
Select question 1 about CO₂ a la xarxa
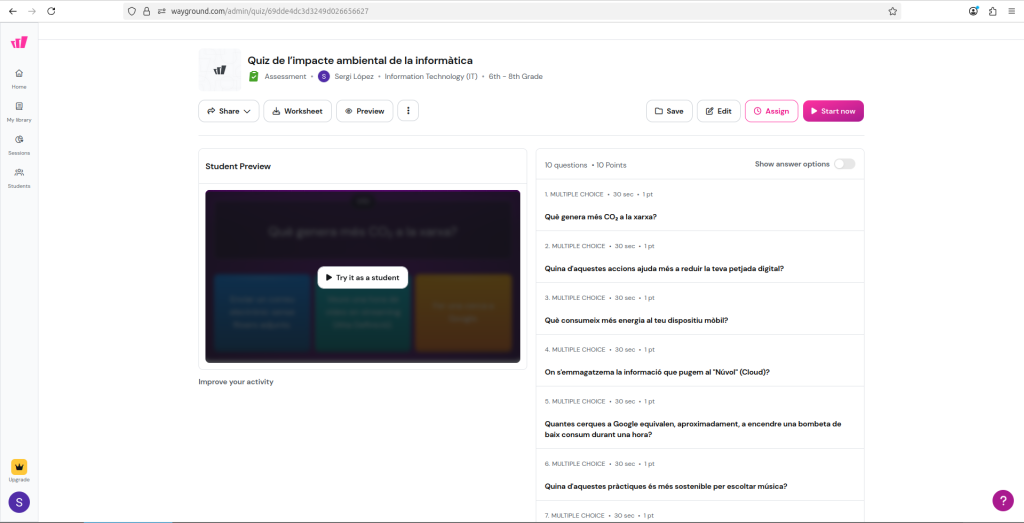tap(601, 216)
